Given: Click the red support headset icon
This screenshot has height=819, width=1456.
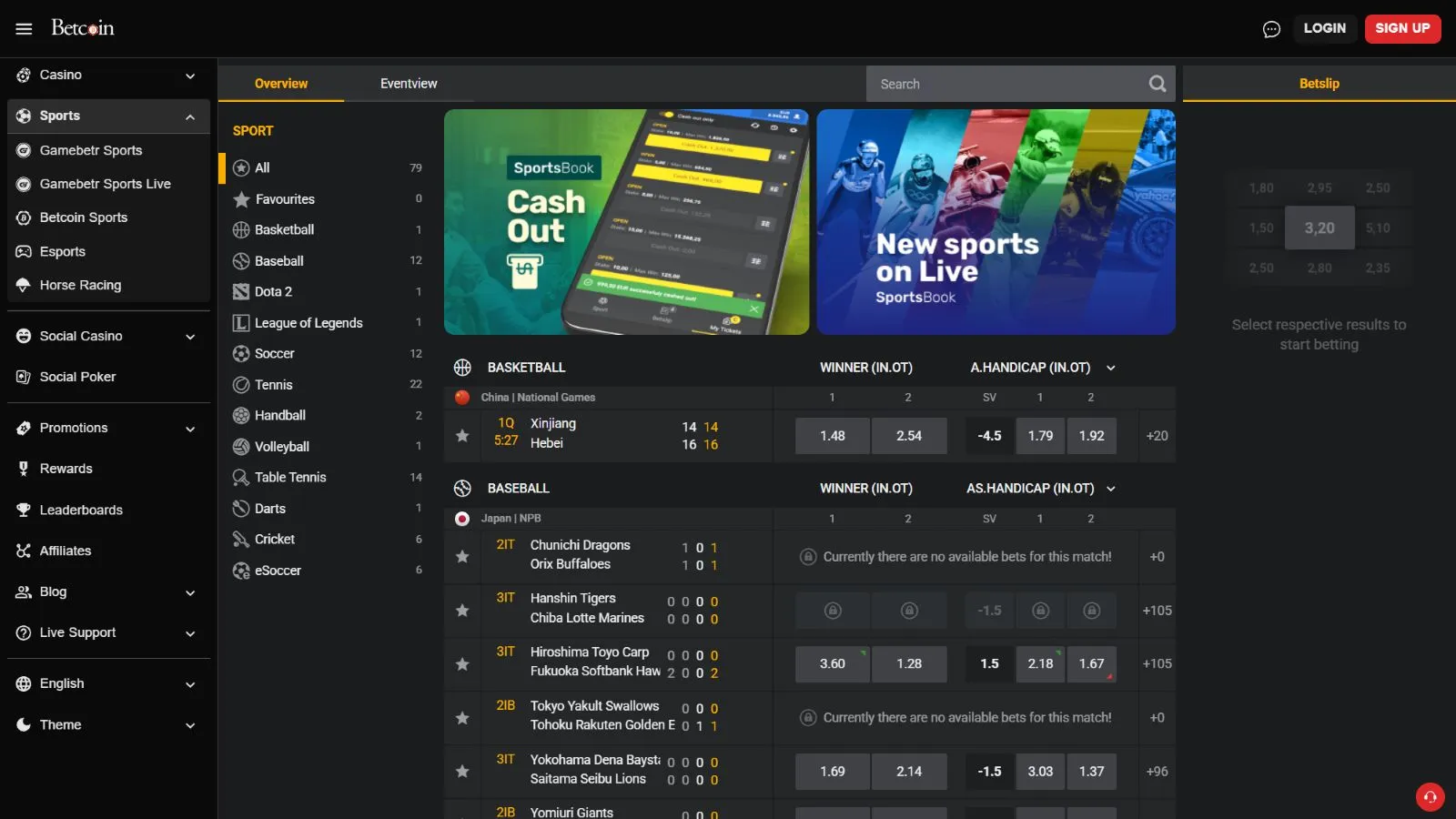Looking at the screenshot, I should [x=1430, y=796].
